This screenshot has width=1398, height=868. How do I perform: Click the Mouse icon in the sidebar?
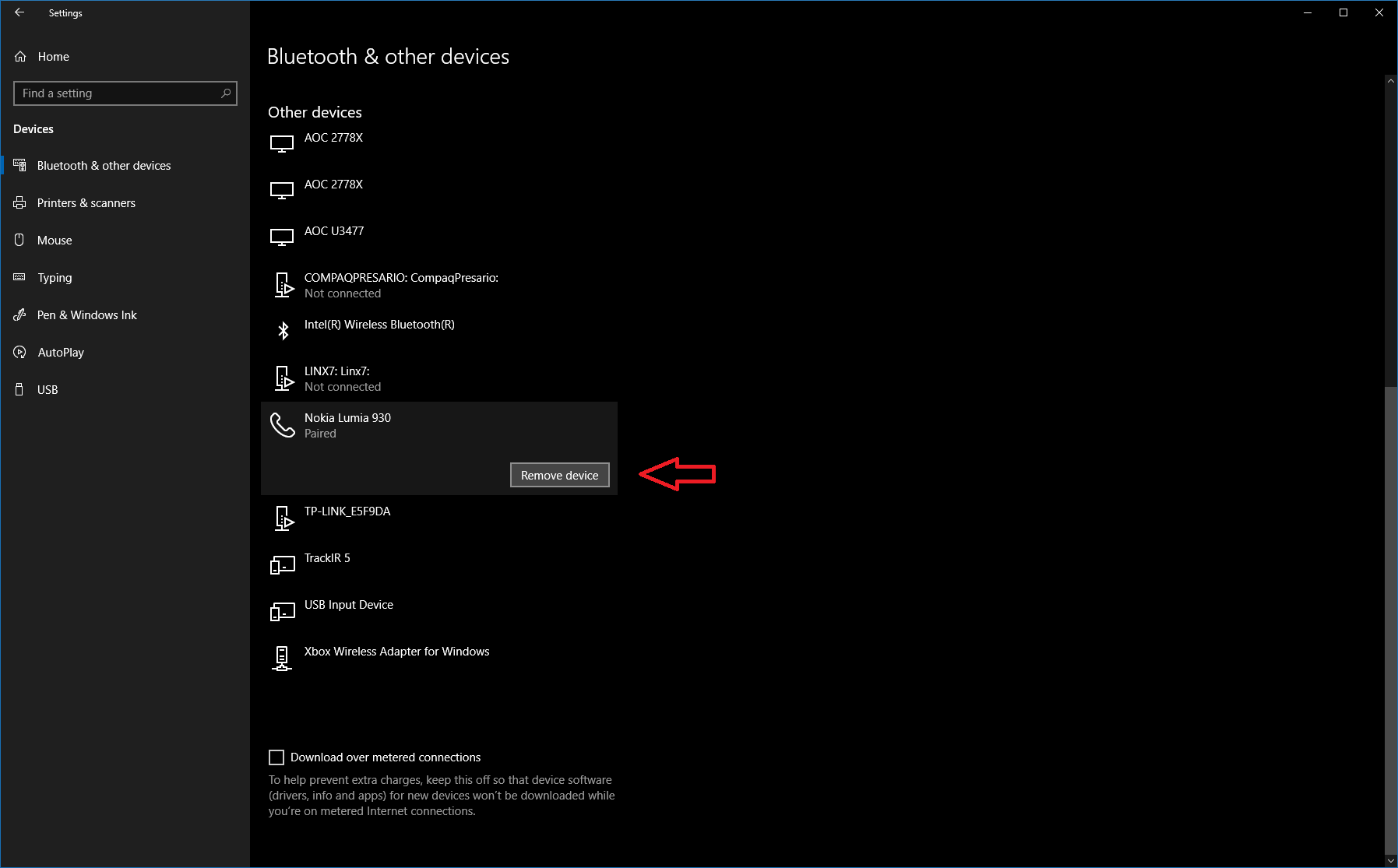20,240
